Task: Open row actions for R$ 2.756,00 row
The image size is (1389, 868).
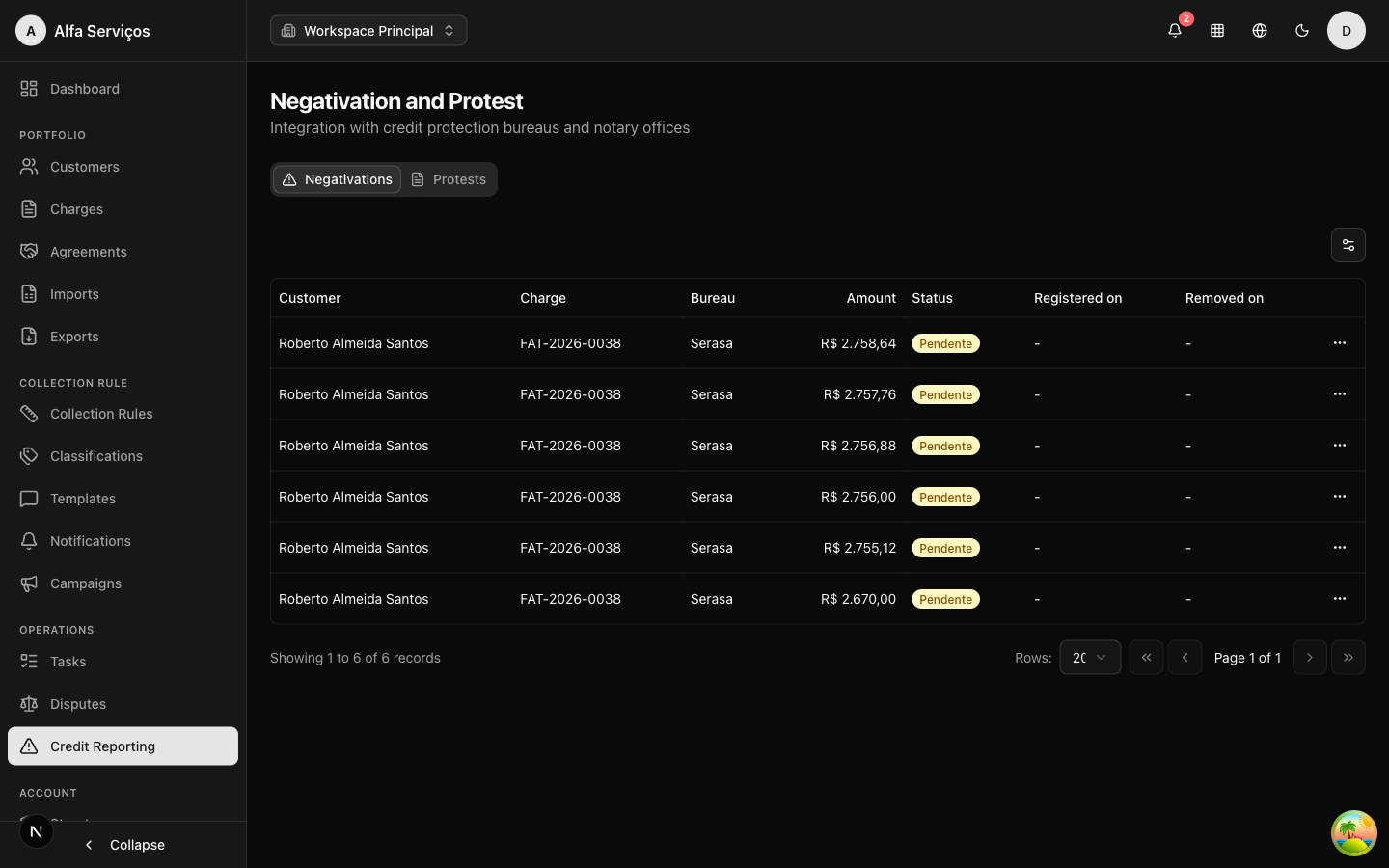Action: [x=1340, y=497]
